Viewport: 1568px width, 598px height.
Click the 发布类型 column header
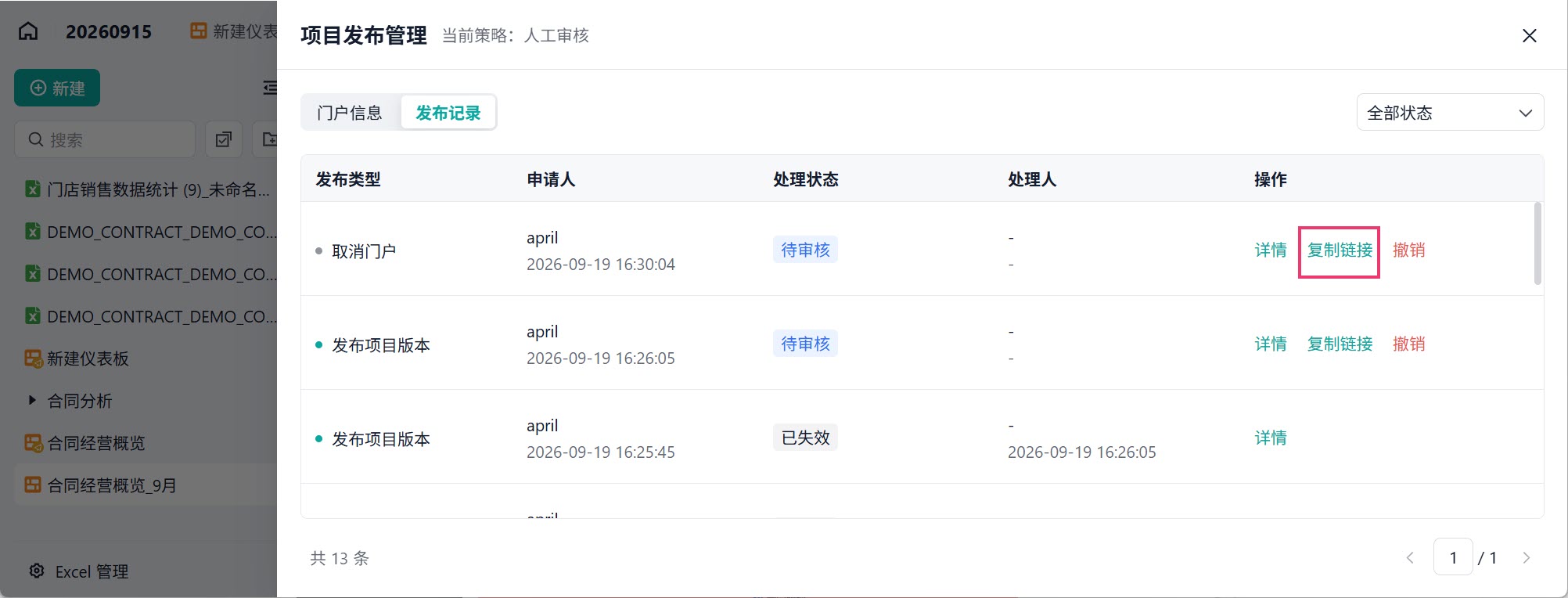[348, 179]
